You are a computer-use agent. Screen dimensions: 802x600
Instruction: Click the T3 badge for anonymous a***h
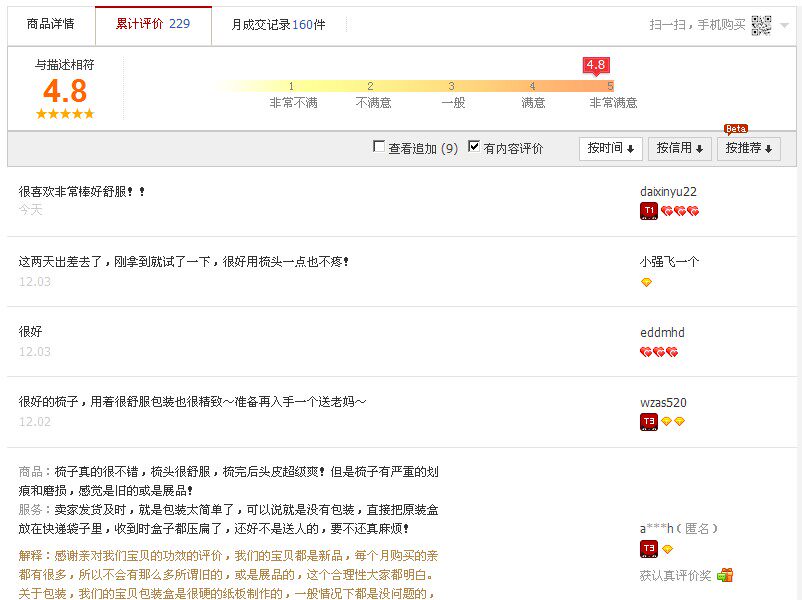(x=649, y=549)
